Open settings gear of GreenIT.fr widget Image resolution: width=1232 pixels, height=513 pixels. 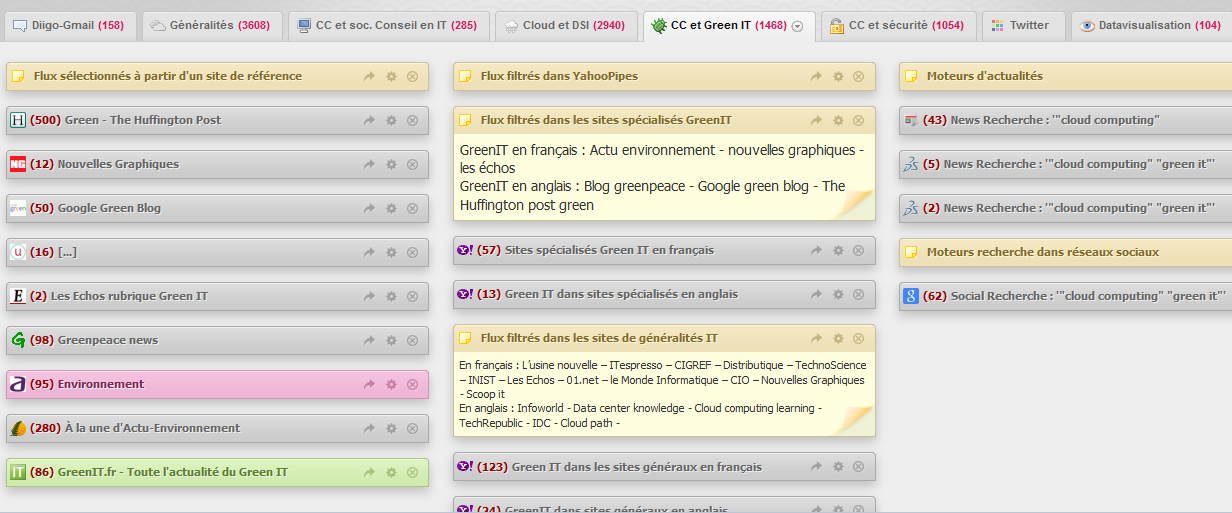click(x=391, y=472)
